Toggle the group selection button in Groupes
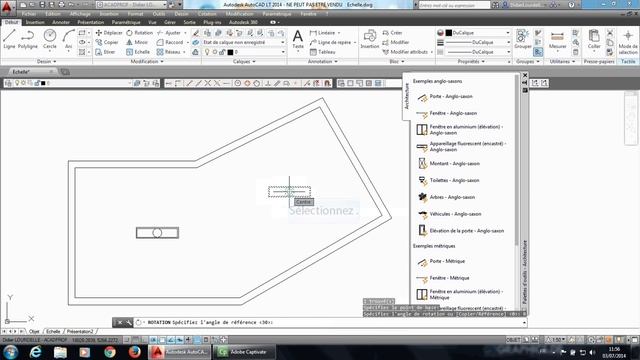Viewport: 640px width, 360px height. [538, 52]
